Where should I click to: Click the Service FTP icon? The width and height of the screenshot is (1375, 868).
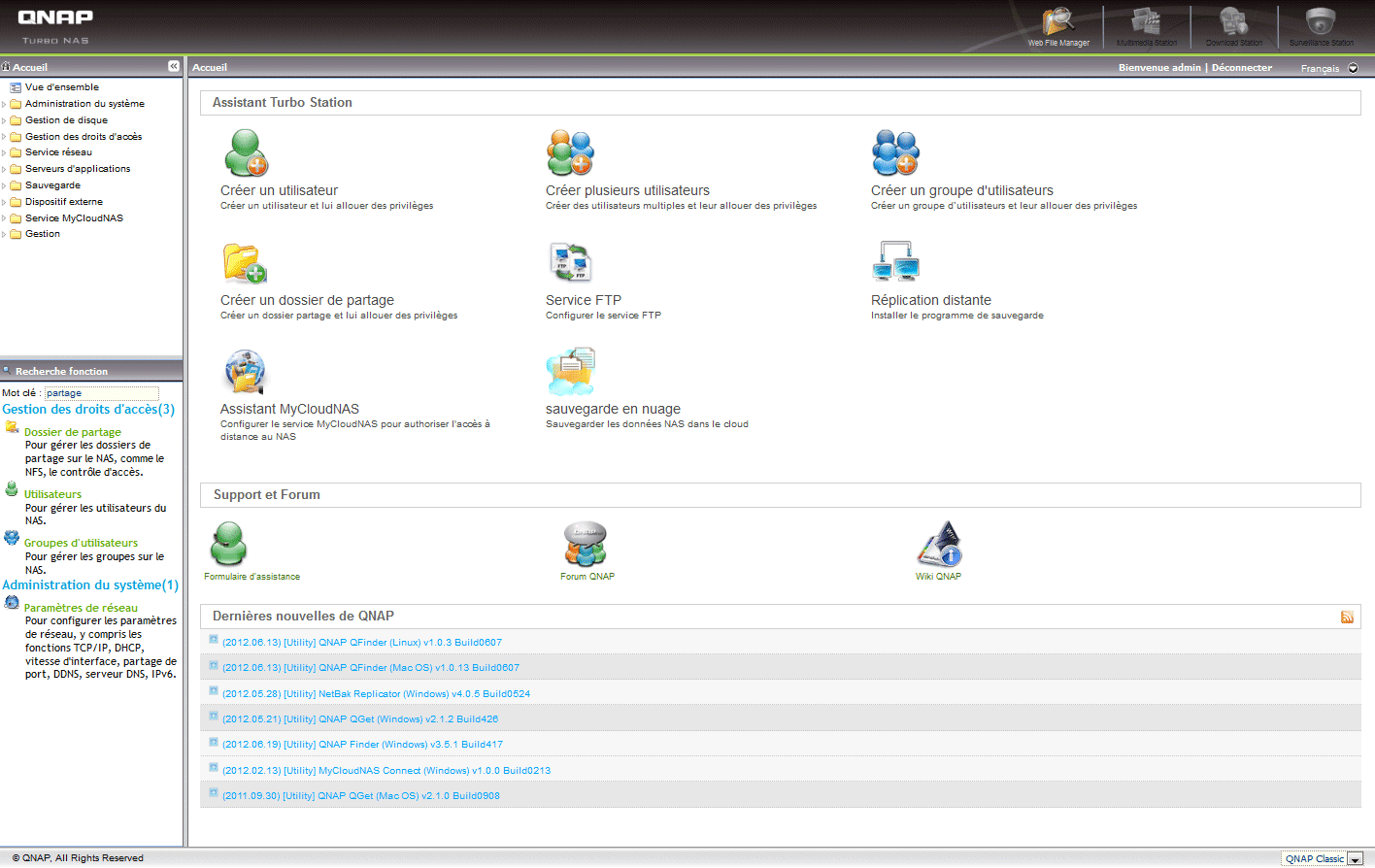point(571,262)
